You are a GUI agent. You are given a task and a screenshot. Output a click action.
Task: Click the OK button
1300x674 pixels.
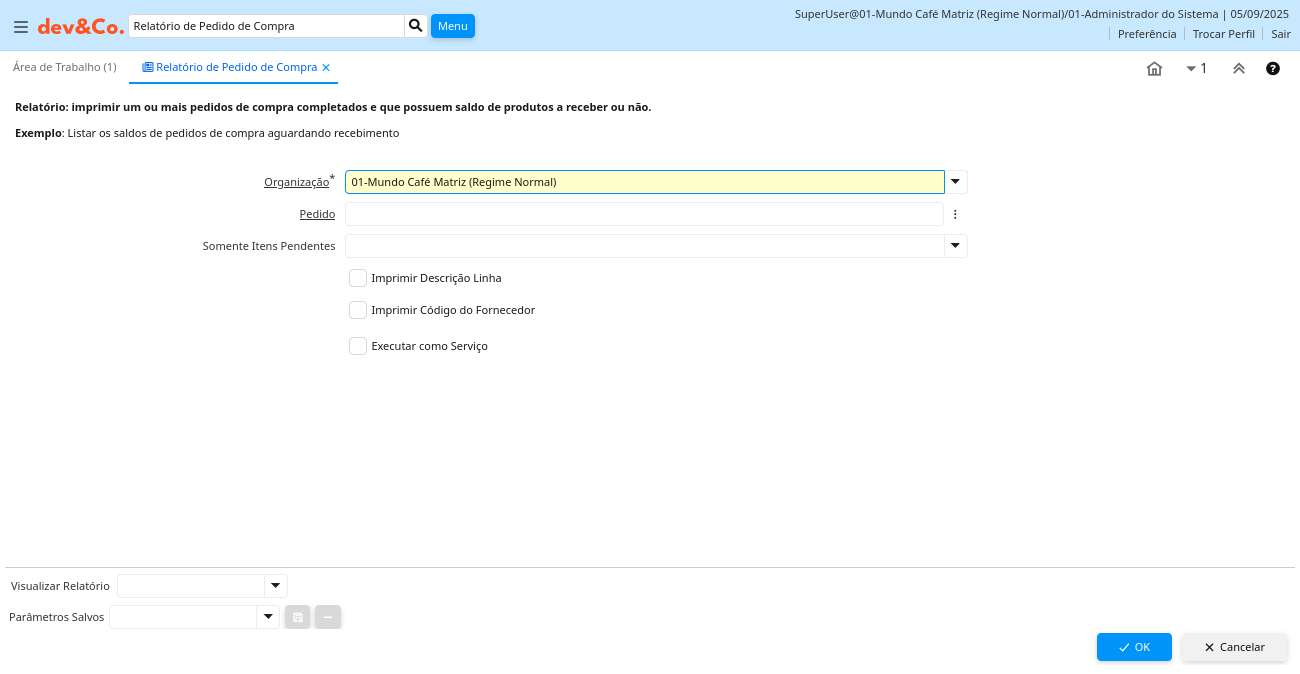point(1133,647)
